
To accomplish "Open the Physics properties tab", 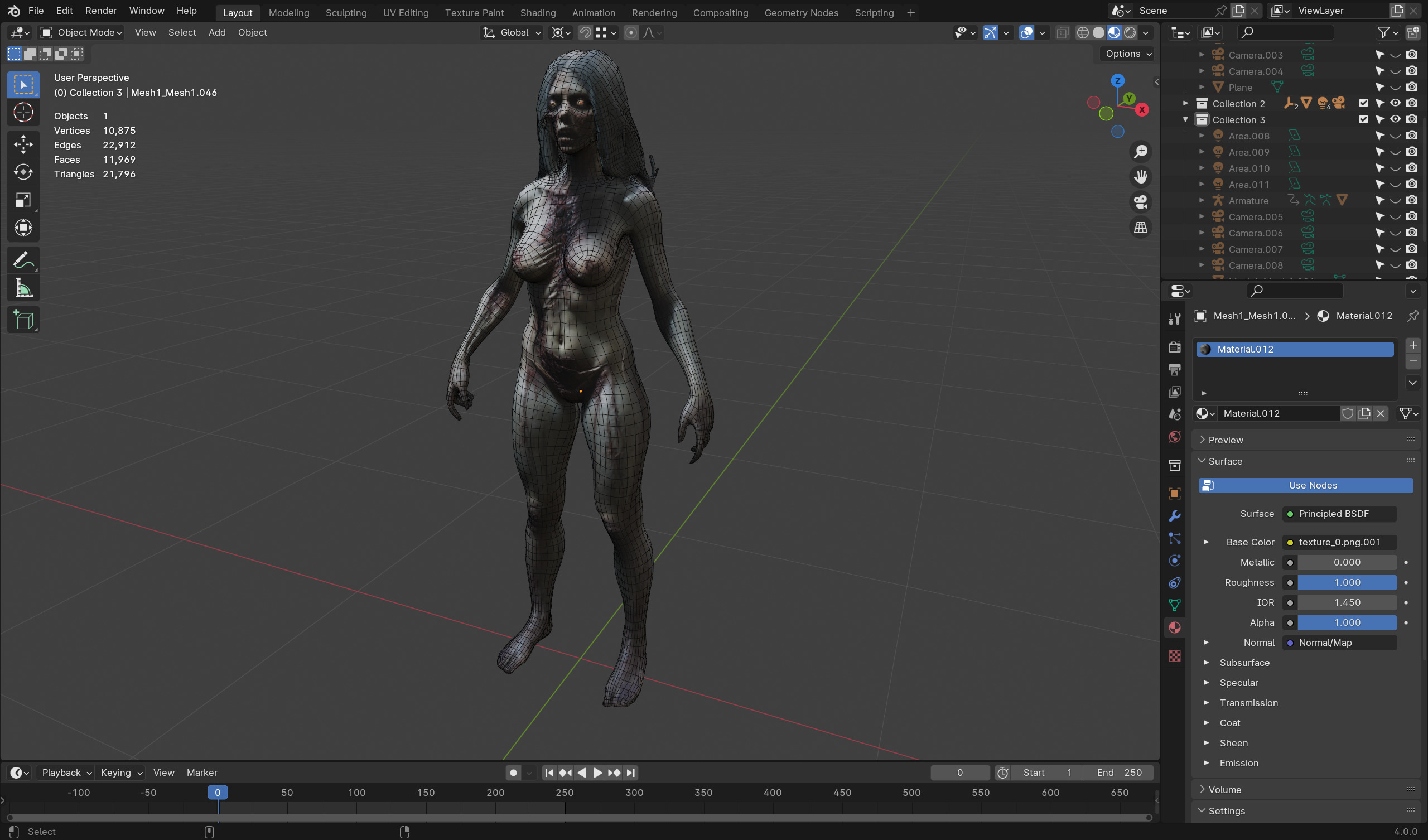I will pos(1174,561).
